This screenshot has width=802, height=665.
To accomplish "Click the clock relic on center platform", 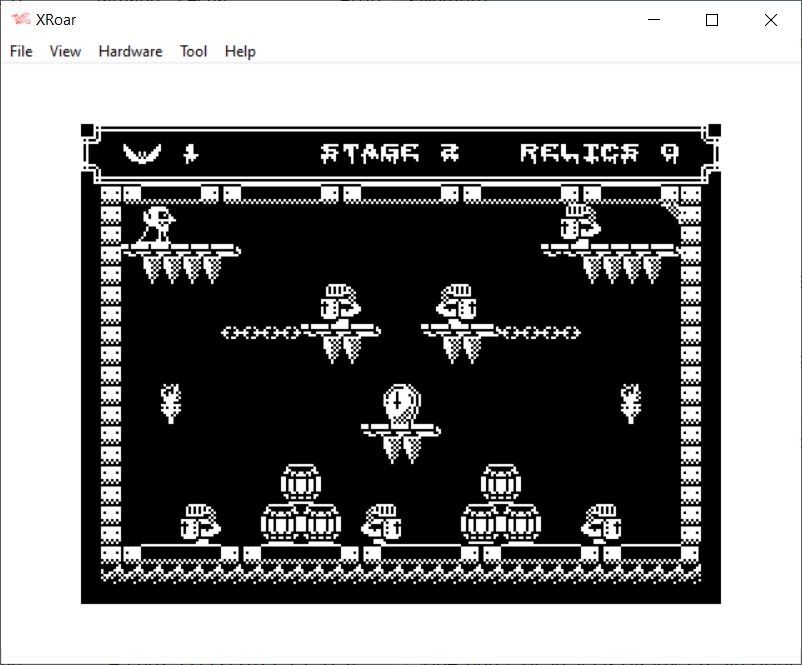I will [399, 404].
